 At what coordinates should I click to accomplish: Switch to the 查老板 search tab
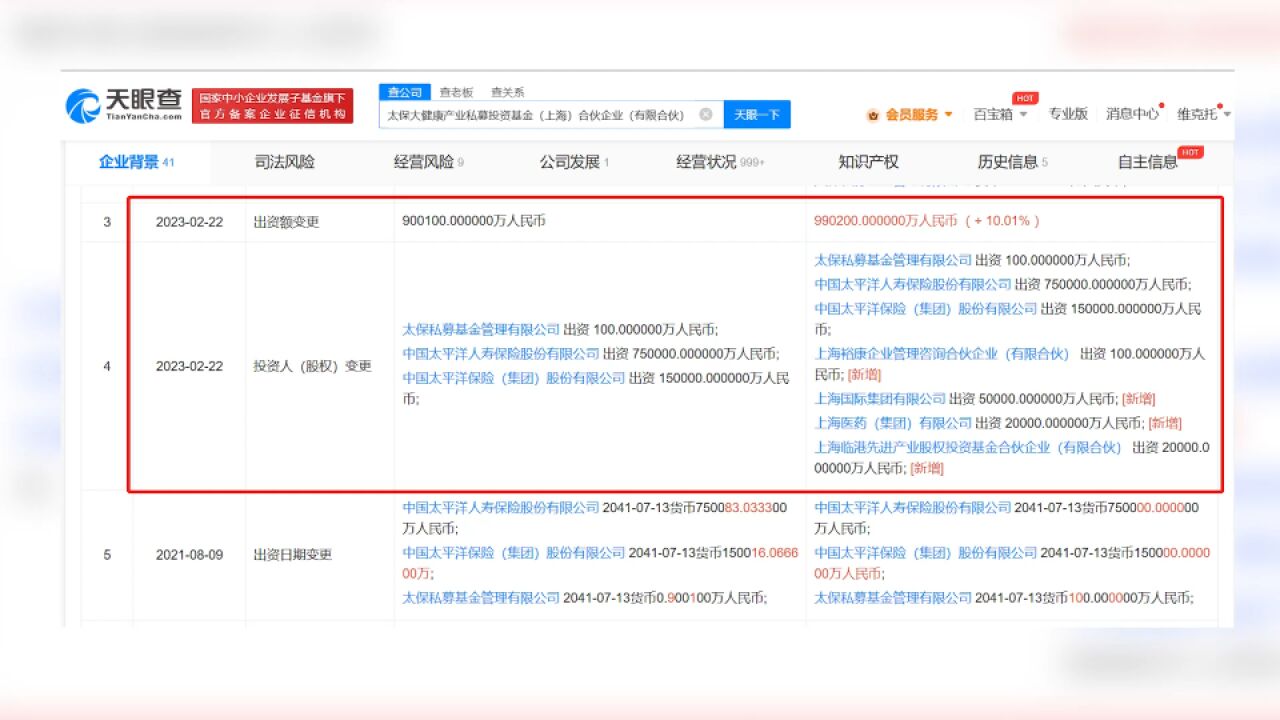click(457, 92)
